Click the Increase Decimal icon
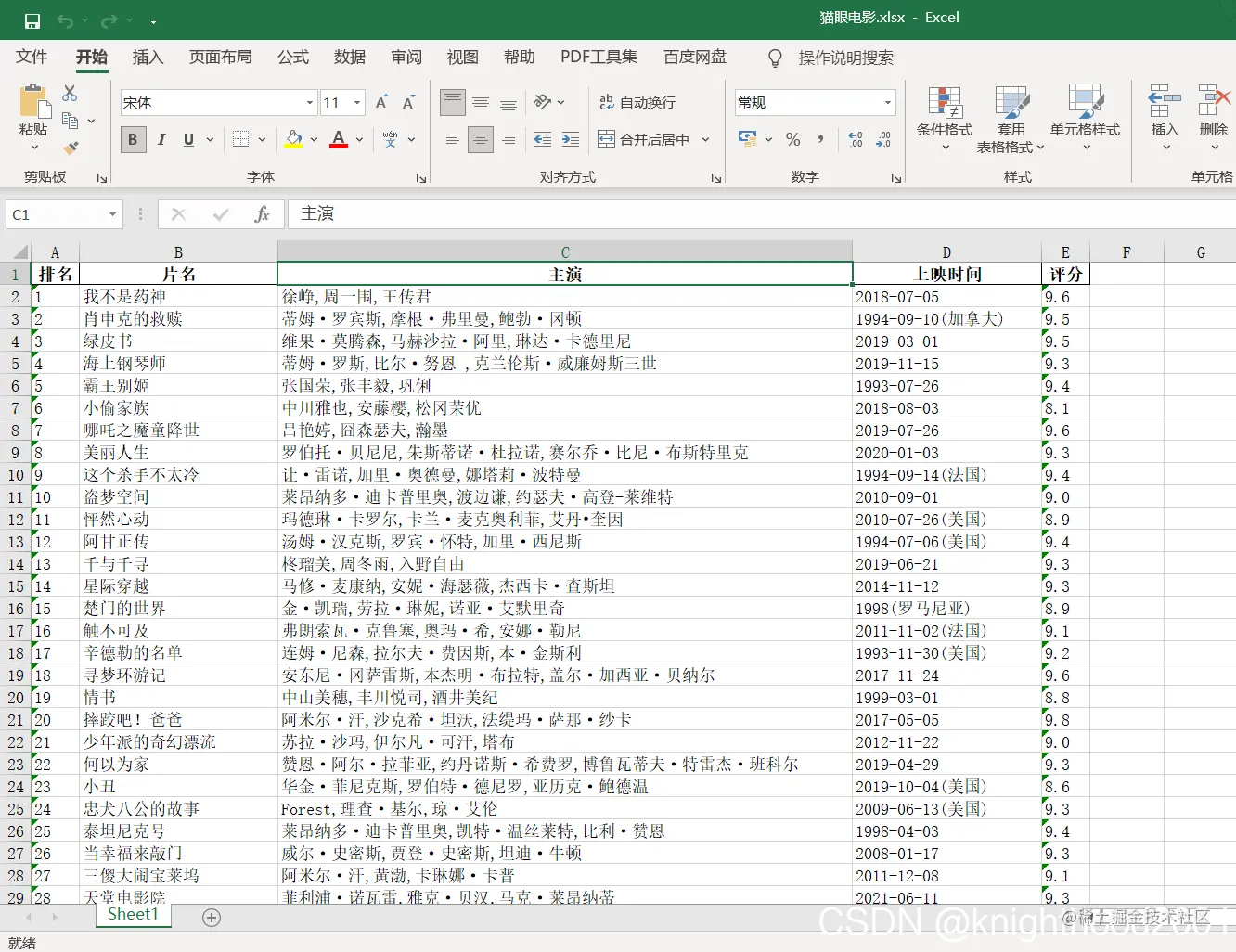This screenshot has height=952, width=1236. click(856, 139)
